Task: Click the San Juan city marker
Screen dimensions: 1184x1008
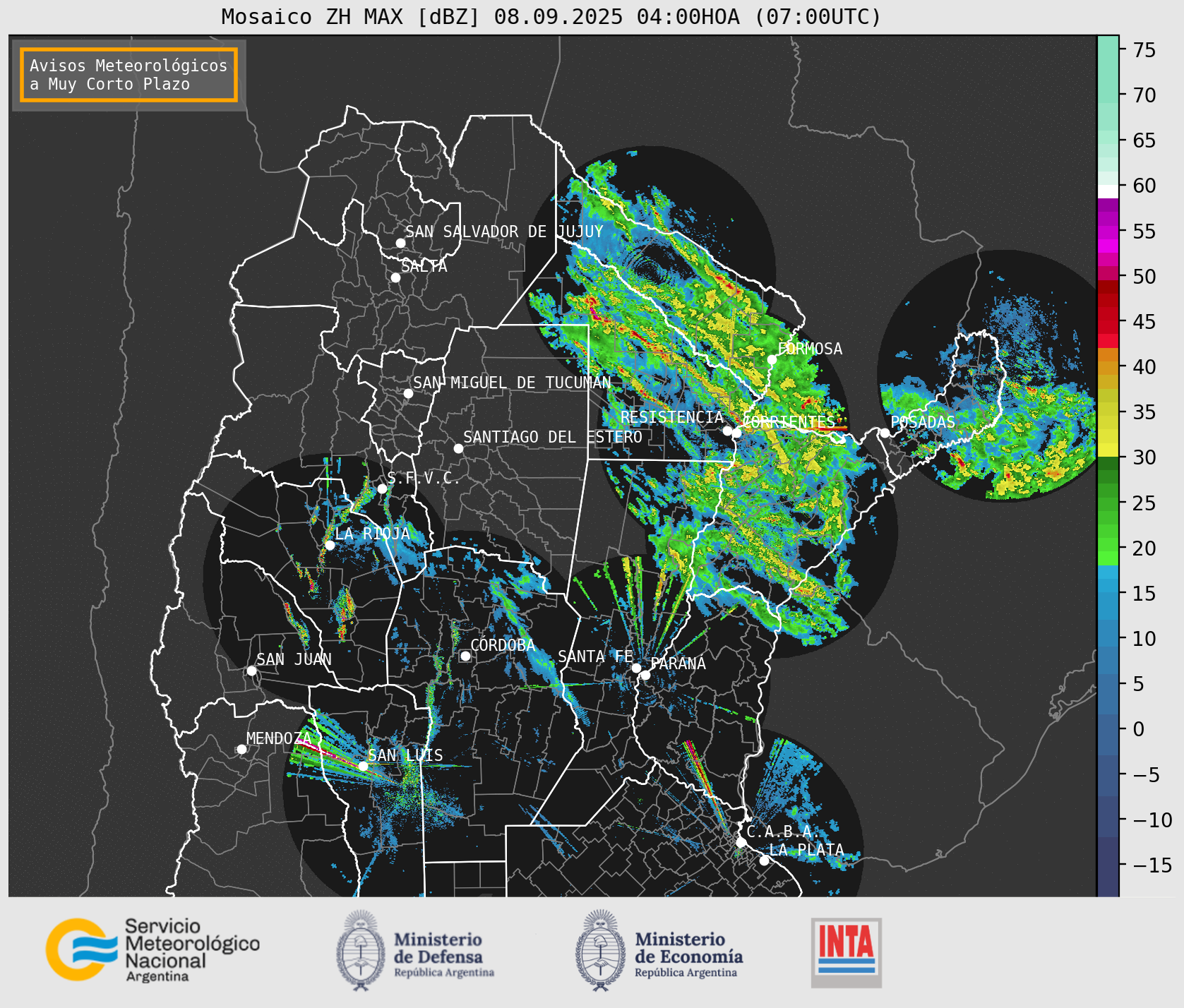Action: 251,671
